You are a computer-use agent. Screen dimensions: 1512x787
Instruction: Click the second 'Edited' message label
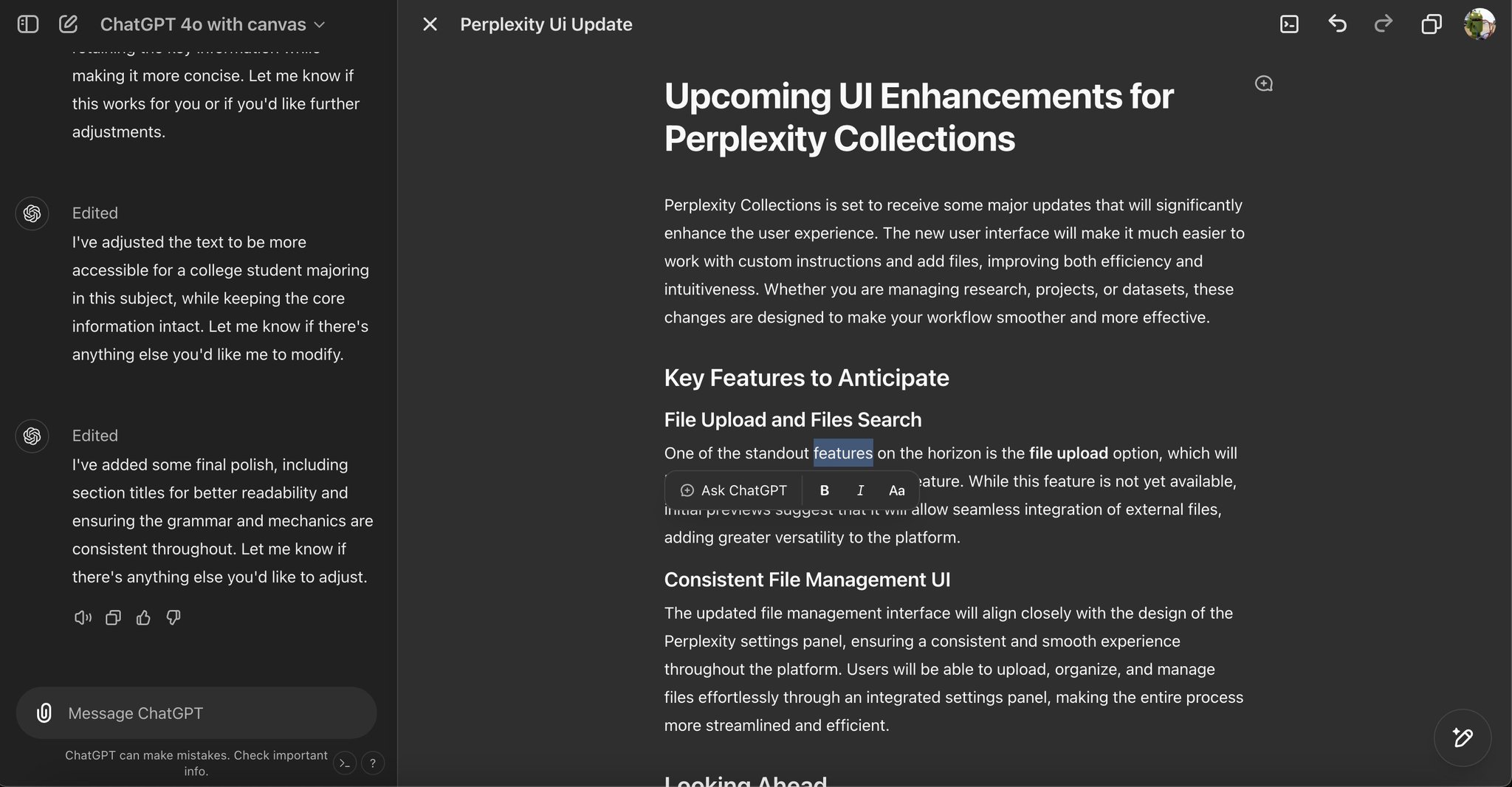95,436
